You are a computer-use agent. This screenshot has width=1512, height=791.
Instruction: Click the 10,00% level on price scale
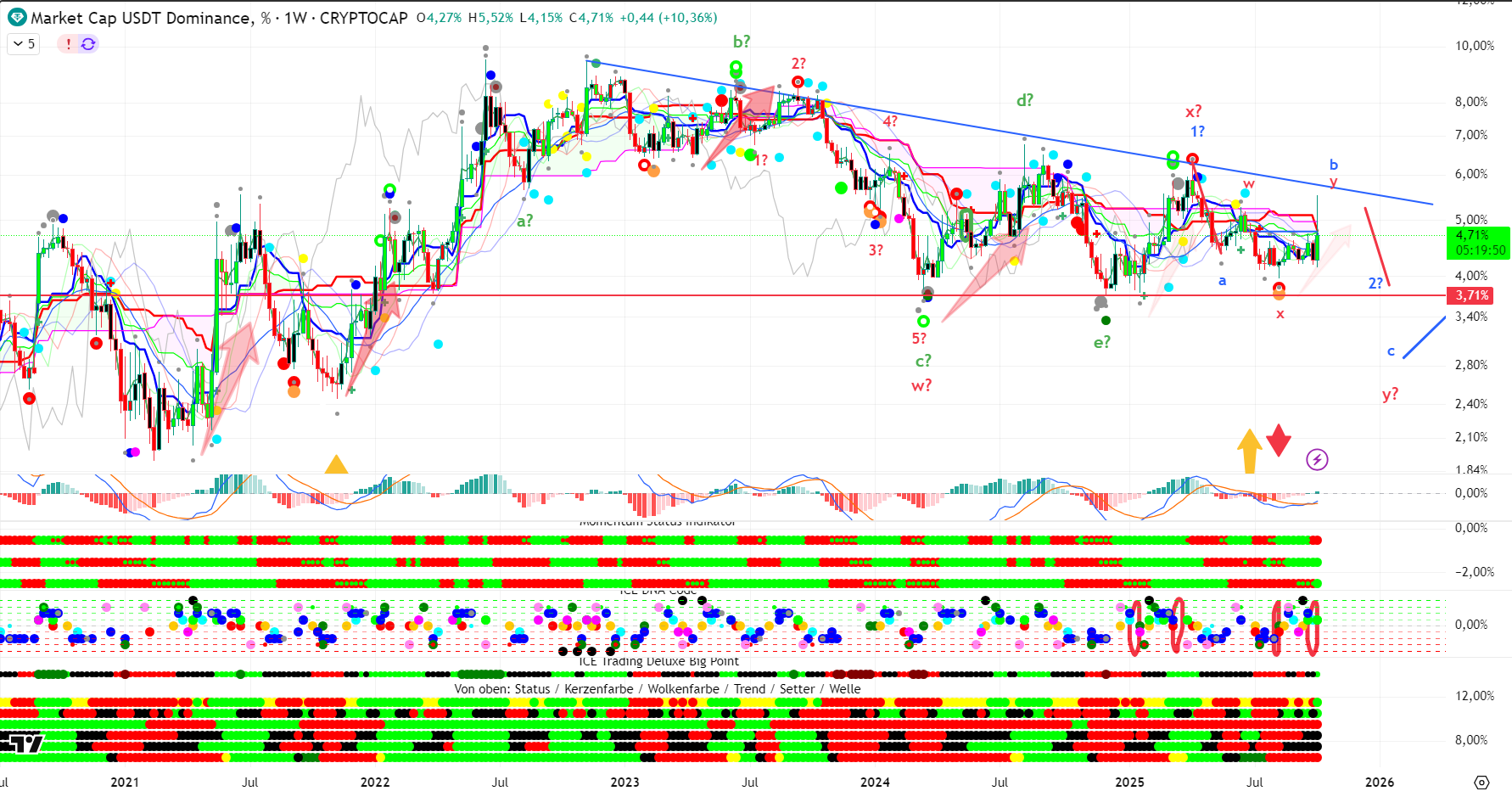(x=1475, y=46)
